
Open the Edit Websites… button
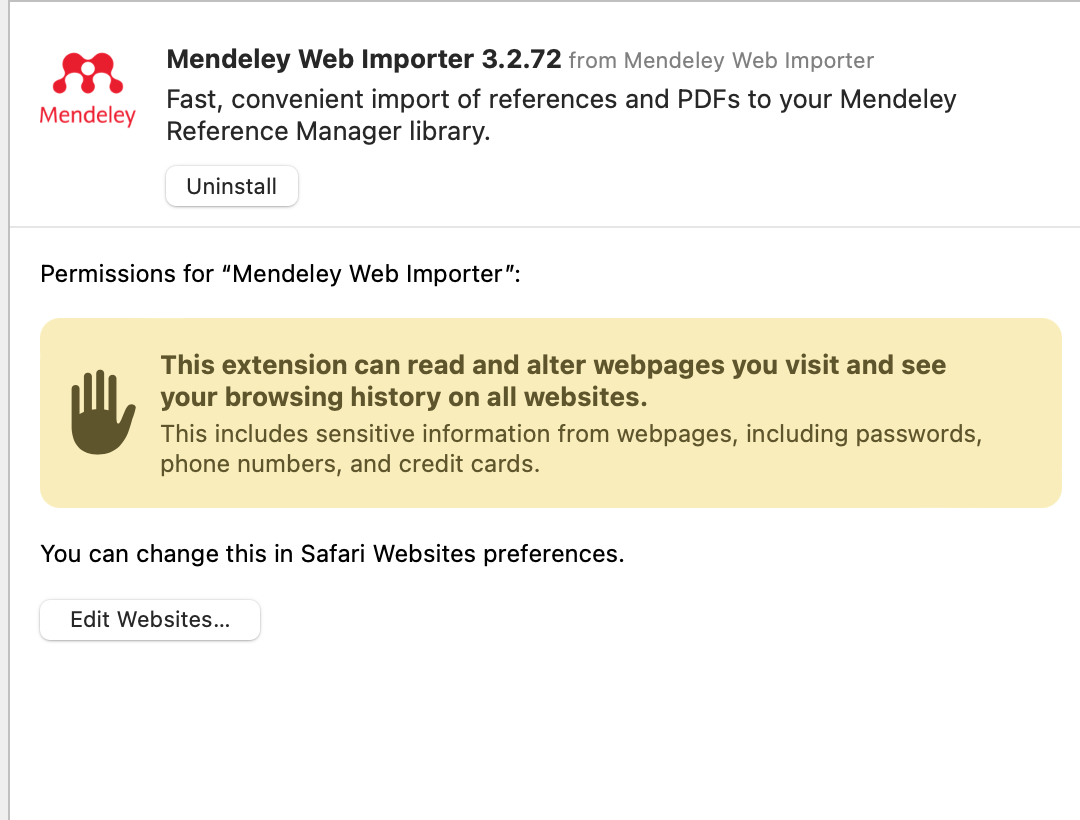[x=150, y=620]
